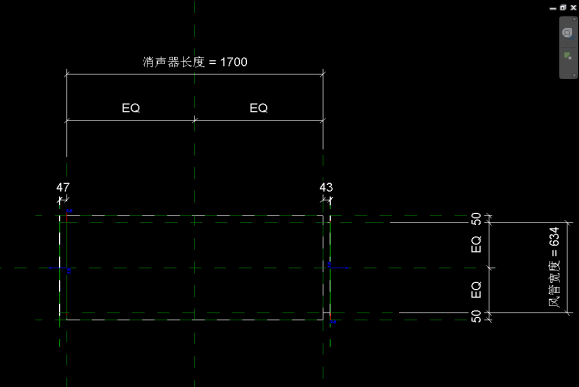This screenshot has height=387, width=579.
Task: Toggle the left EQ on the length dimension
Action: [131, 108]
